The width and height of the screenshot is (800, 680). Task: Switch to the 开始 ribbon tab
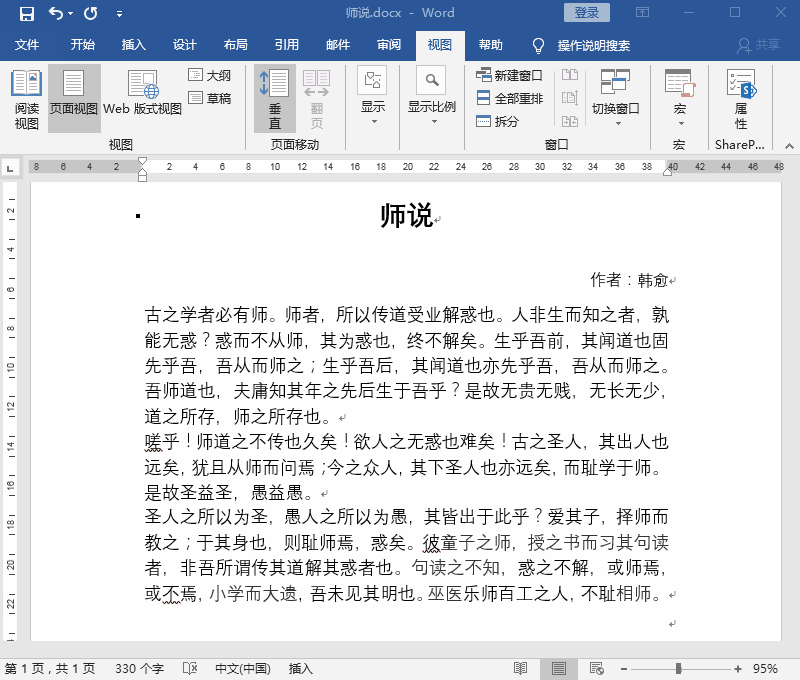pos(84,45)
